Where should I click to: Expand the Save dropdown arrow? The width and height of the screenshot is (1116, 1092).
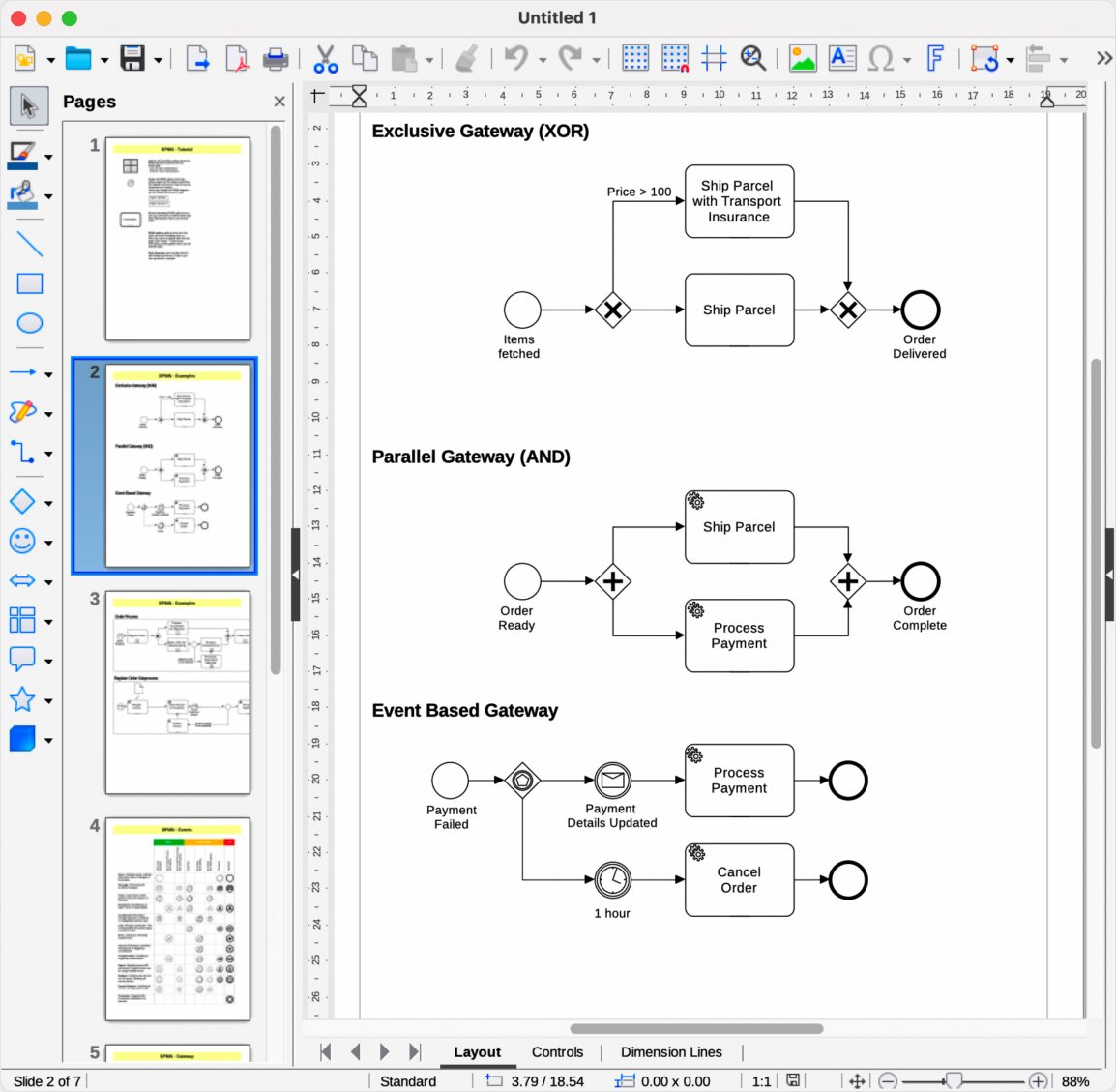click(158, 61)
